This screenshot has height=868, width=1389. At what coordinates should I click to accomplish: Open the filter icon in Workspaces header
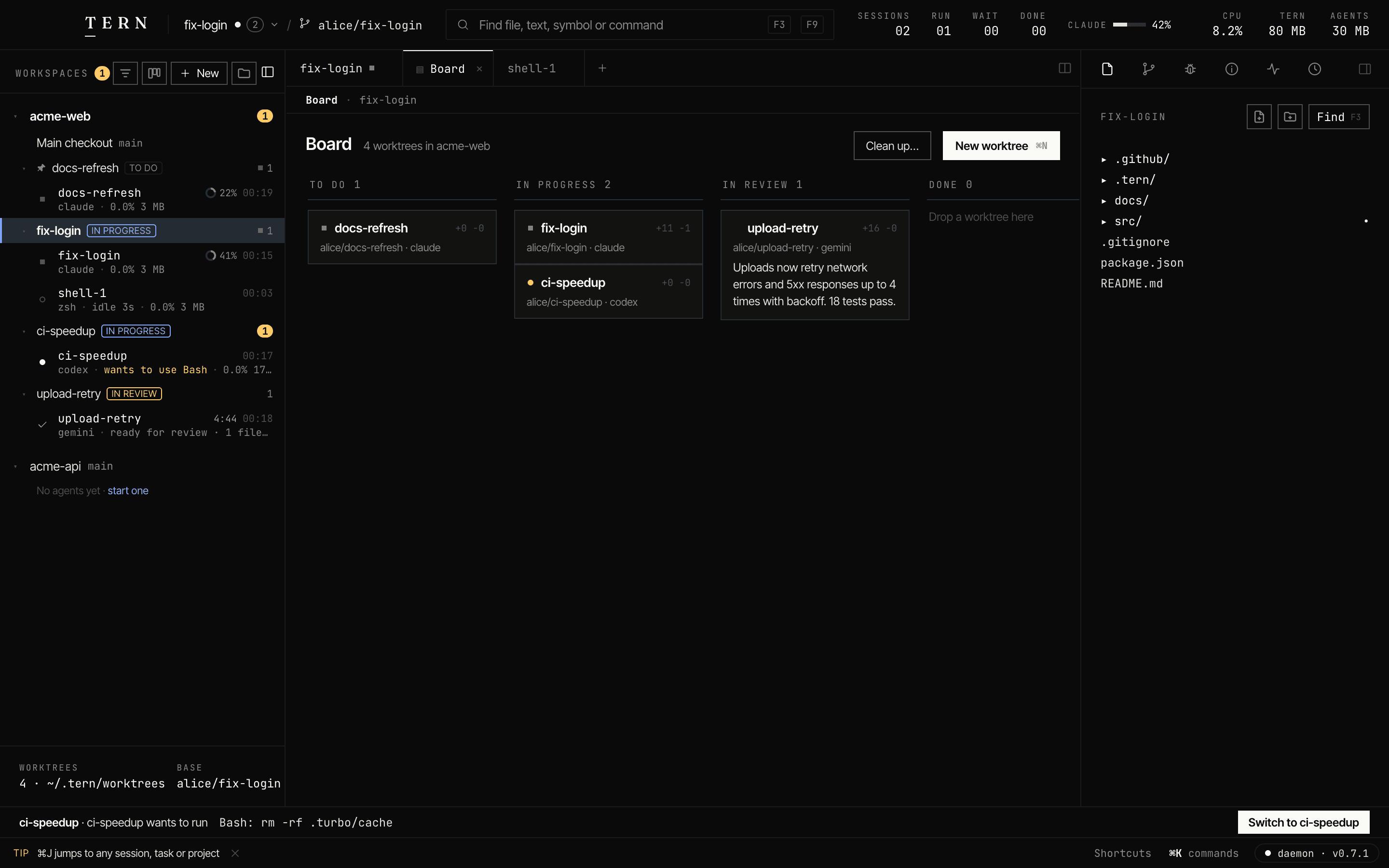click(x=125, y=73)
